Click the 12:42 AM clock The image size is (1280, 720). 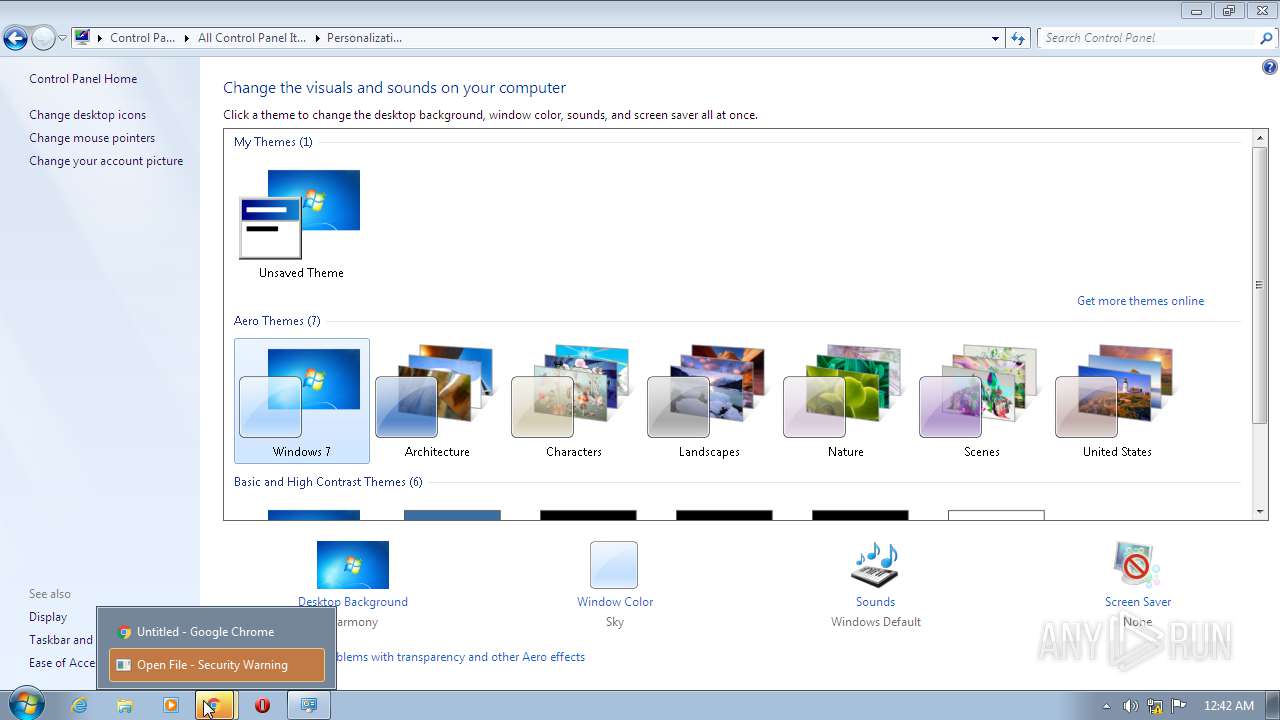click(x=1228, y=706)
